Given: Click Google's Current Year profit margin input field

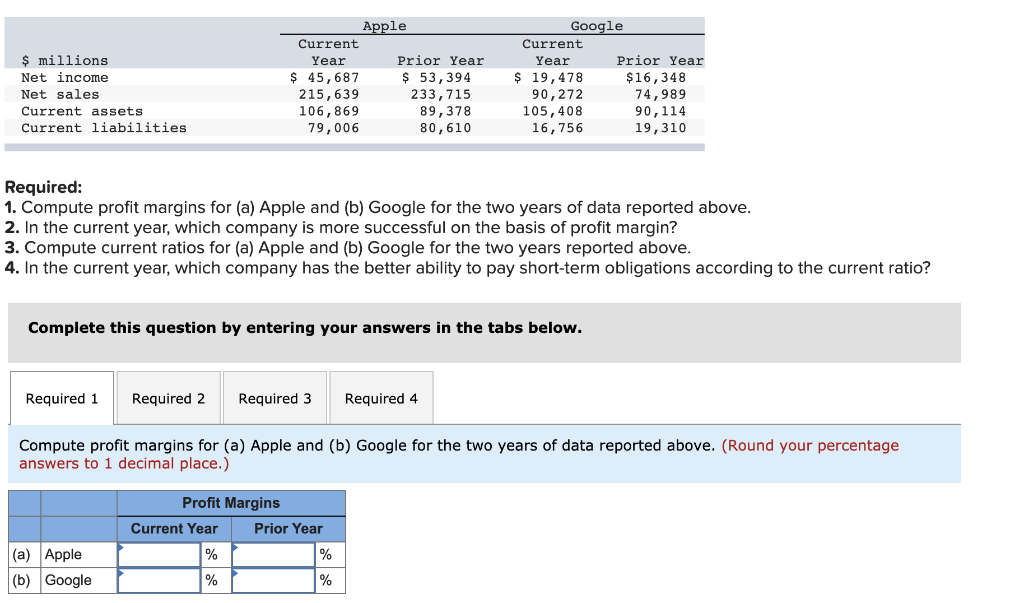Looking at the screenshot, I should pos(158,579).
